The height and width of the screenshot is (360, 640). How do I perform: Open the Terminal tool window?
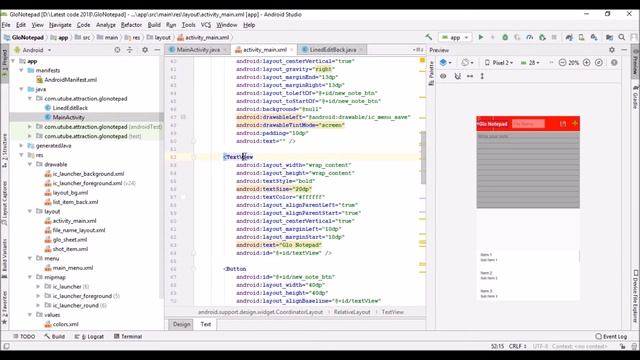(128, 336)
